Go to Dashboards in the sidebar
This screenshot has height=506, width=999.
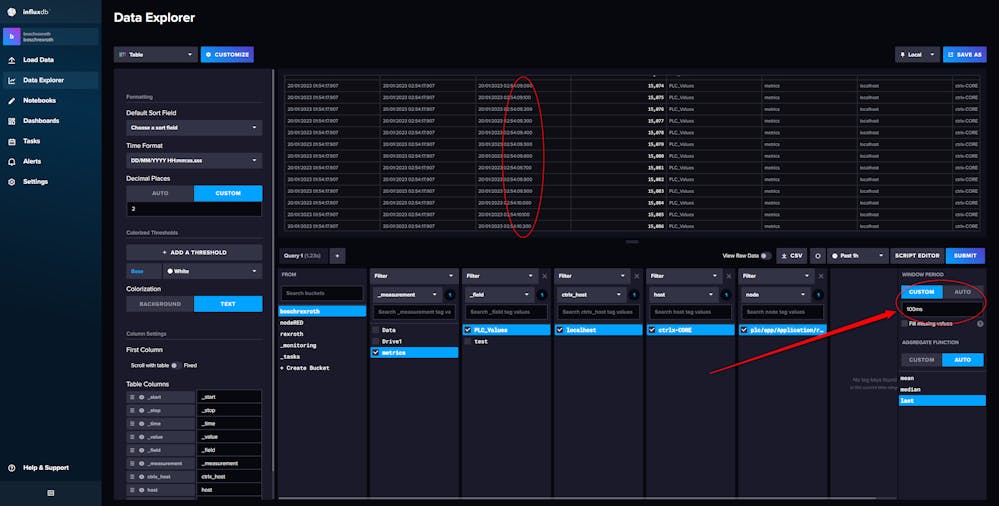(x=40, y=121)
